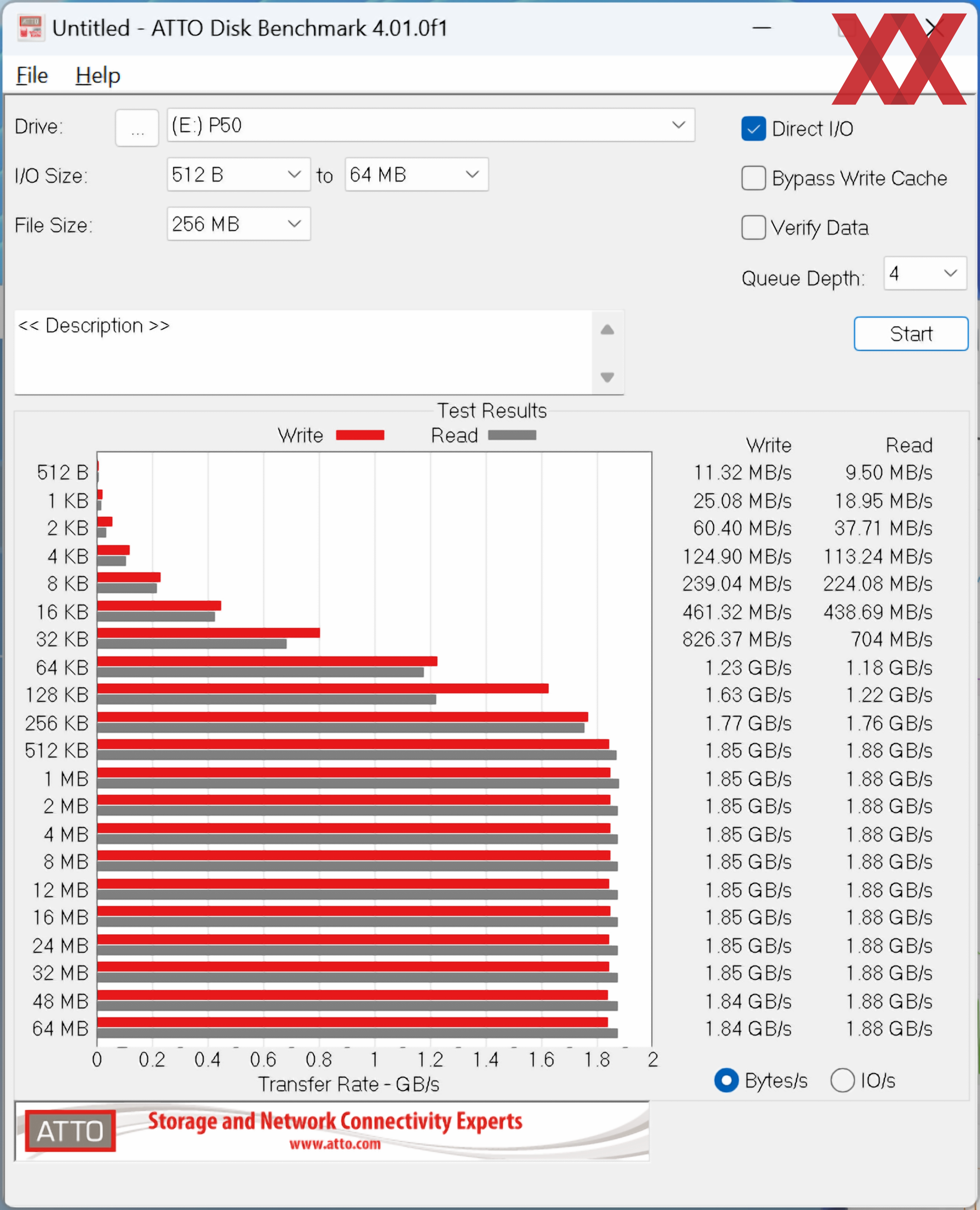Expand the Drive (E:) P50 dropdown

pyautogui.click(x=430, y=126)
